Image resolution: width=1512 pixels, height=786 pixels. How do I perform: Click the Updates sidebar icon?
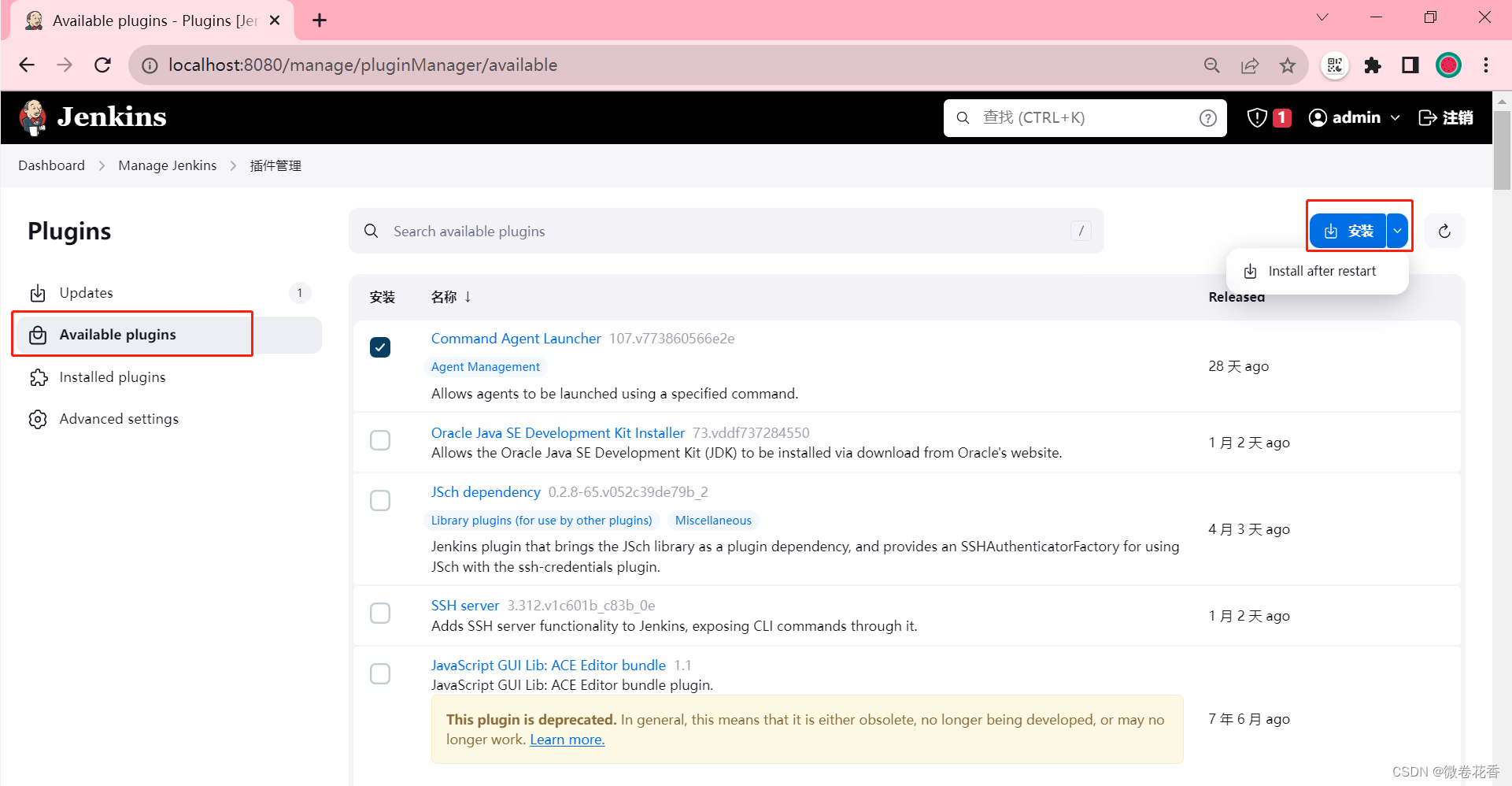[x=38, y=293]
